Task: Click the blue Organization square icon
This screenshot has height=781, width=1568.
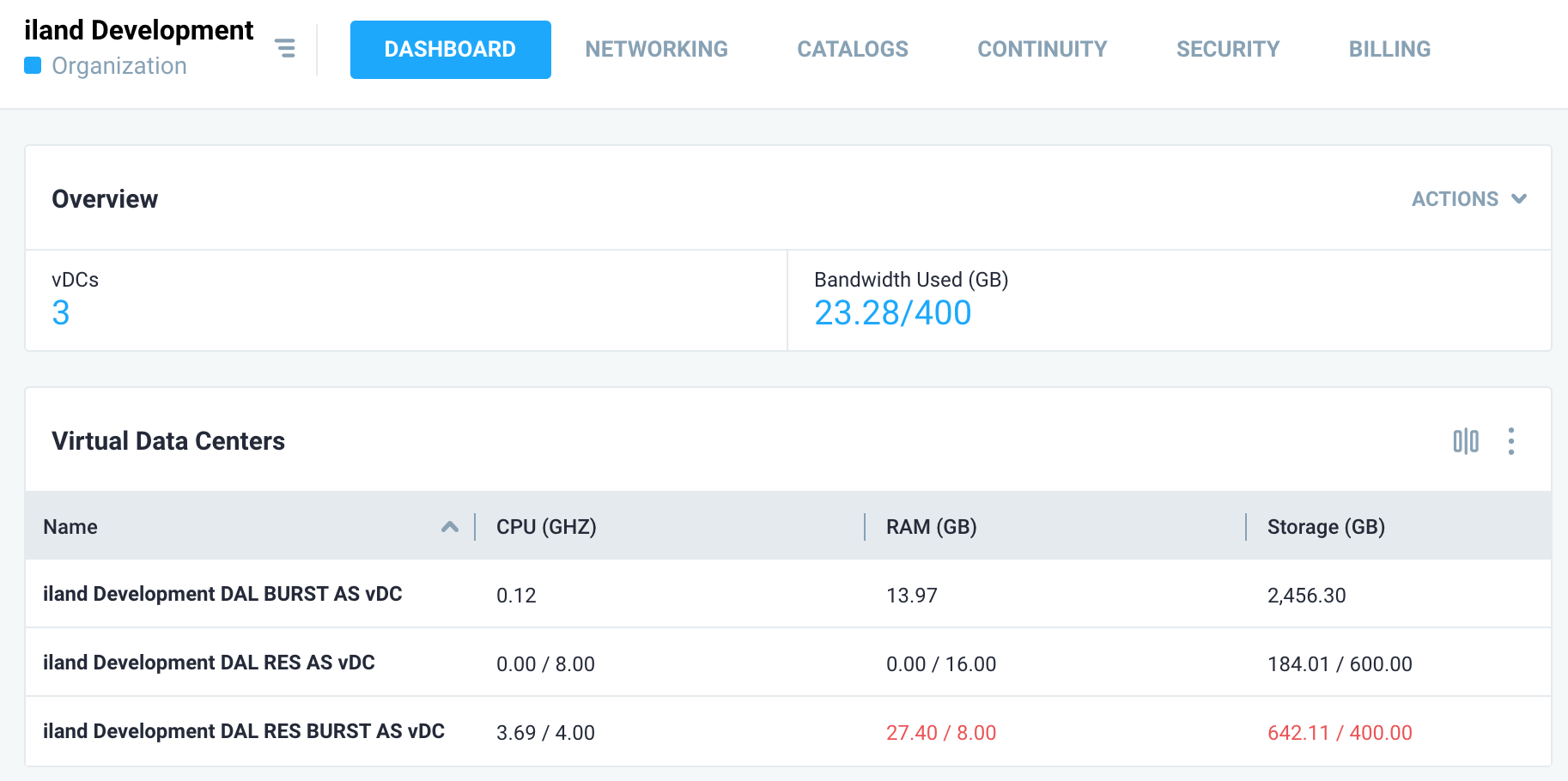Action: coord(33,65)
